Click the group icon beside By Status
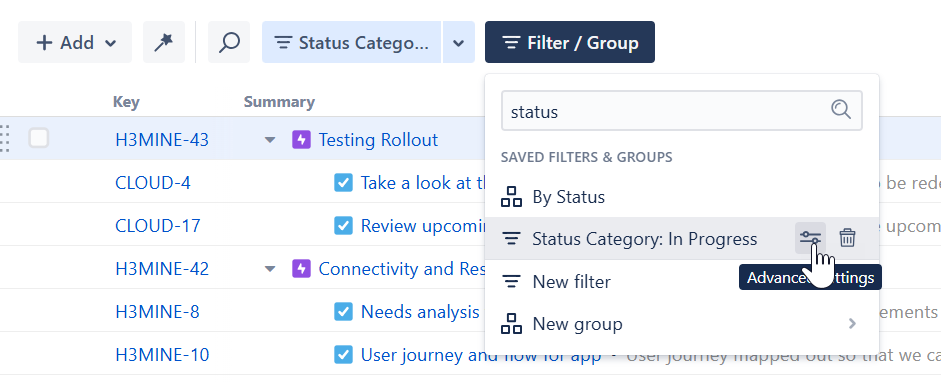 coord(511,197)
